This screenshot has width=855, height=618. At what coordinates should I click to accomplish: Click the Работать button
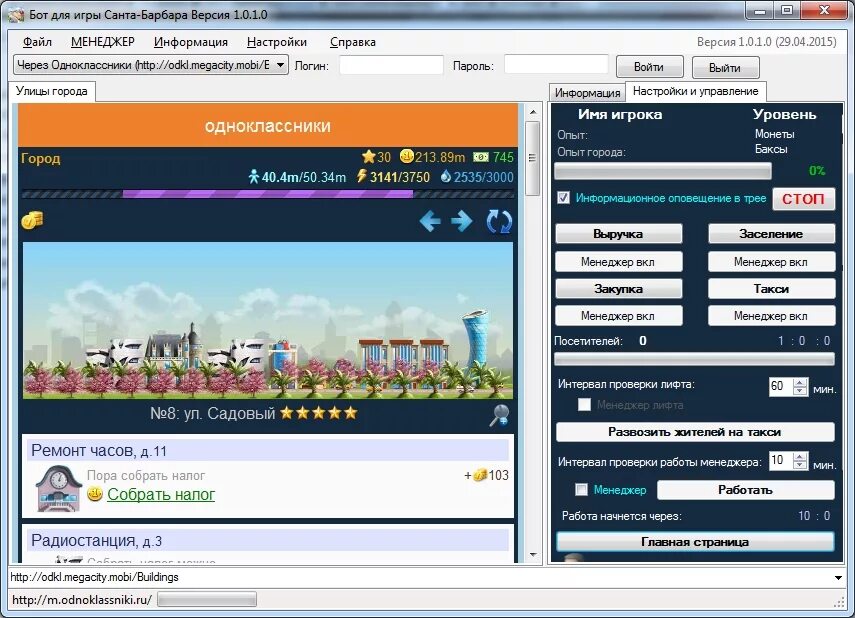point(745,490)
